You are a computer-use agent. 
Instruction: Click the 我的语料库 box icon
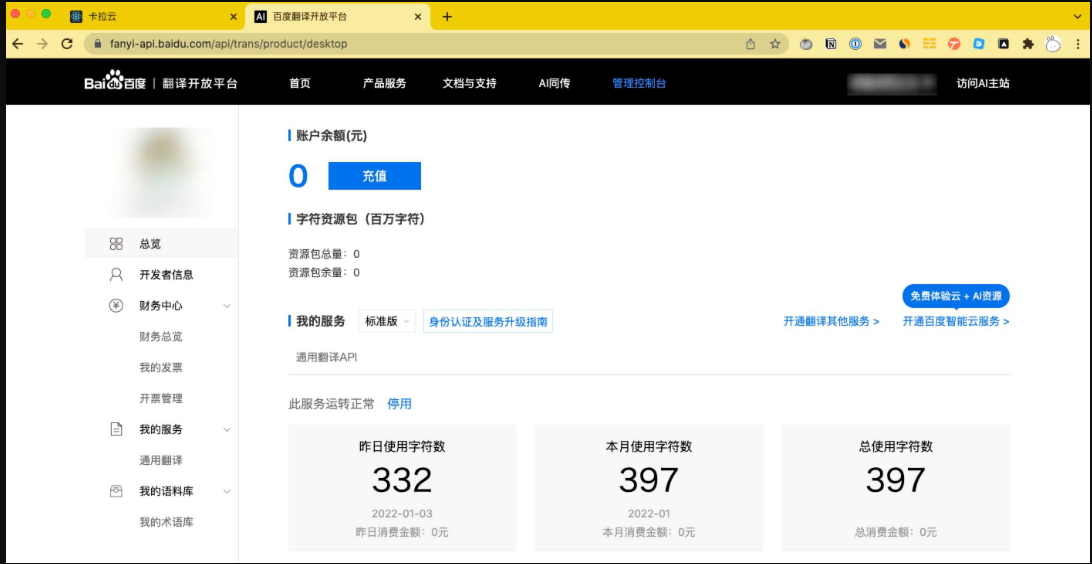coord(116,492)
